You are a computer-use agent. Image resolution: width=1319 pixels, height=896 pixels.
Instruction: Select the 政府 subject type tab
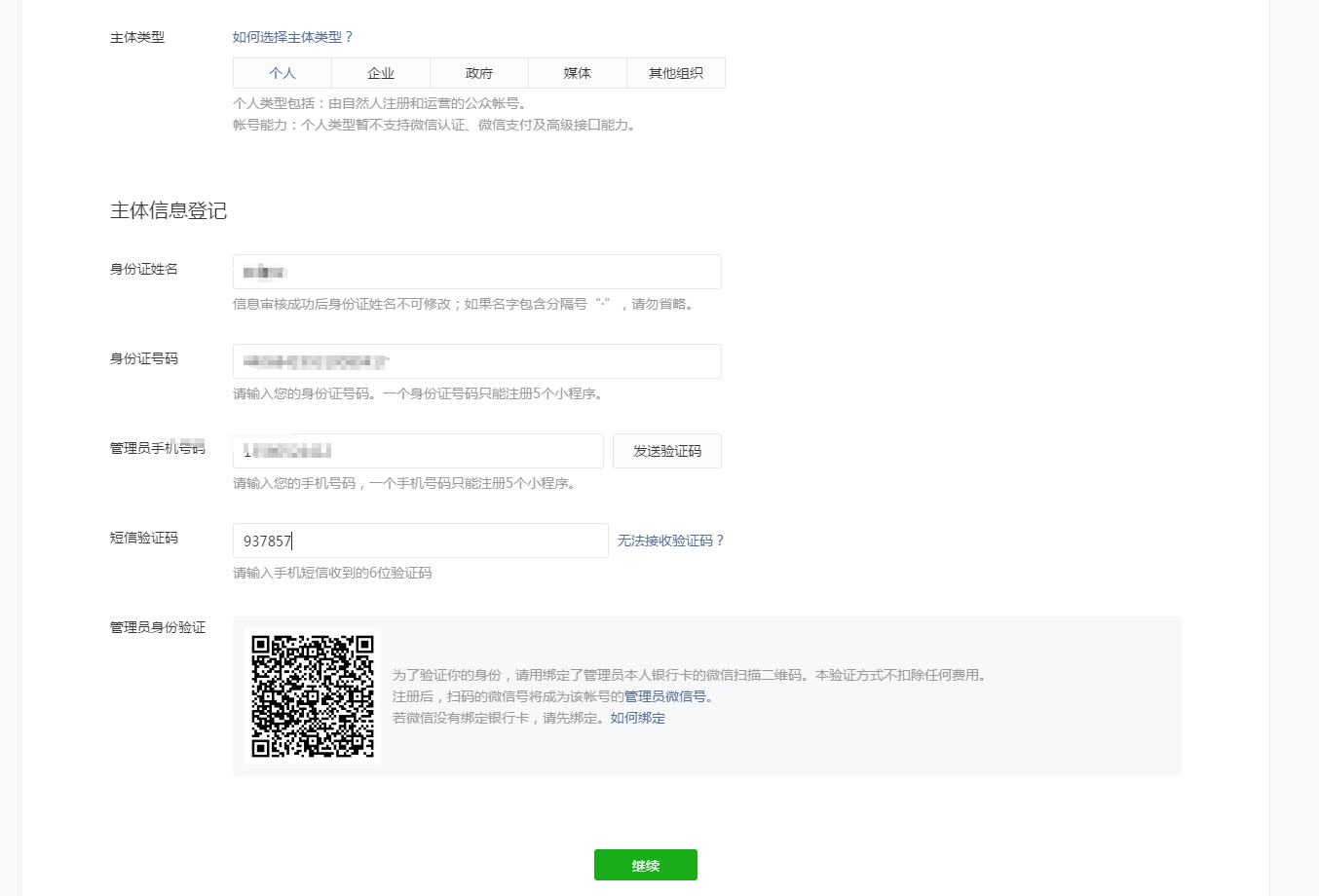[x=479, y=73]
